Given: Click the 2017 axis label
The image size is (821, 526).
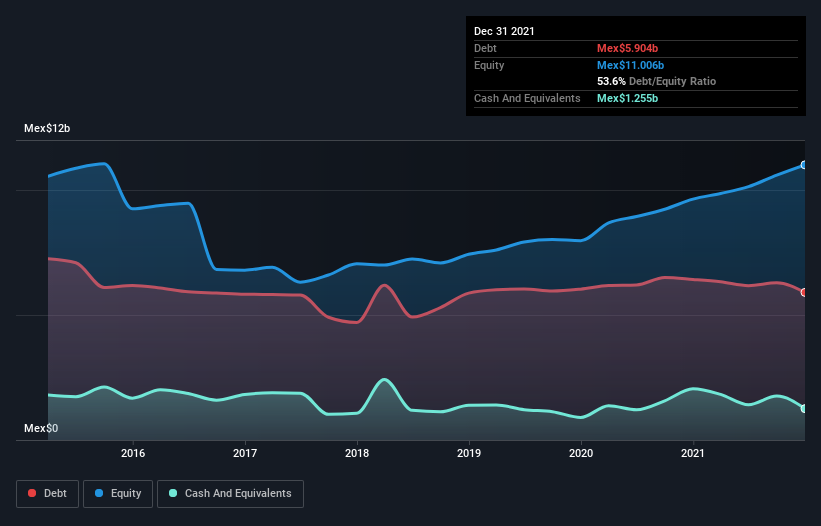Looking at the screenshot, I should pos(245,453).
